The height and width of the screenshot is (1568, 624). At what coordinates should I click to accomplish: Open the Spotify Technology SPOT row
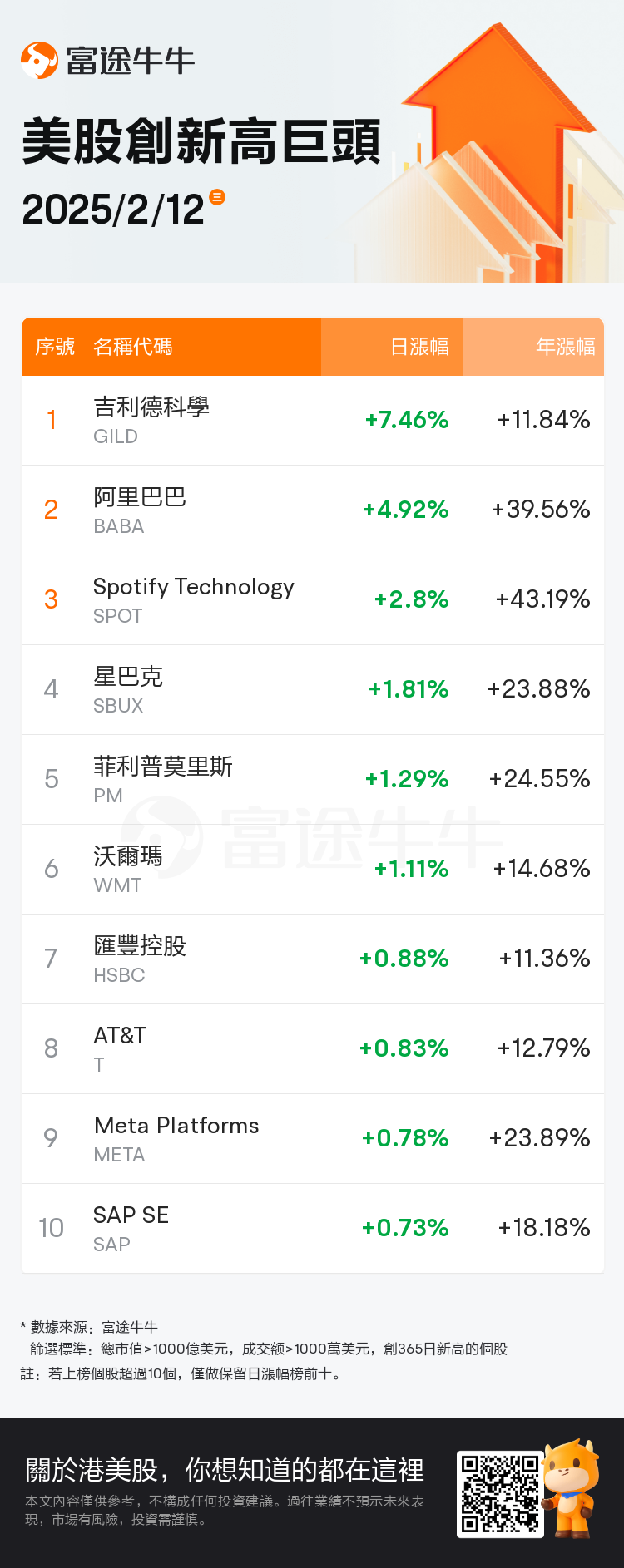pos(313,600)
